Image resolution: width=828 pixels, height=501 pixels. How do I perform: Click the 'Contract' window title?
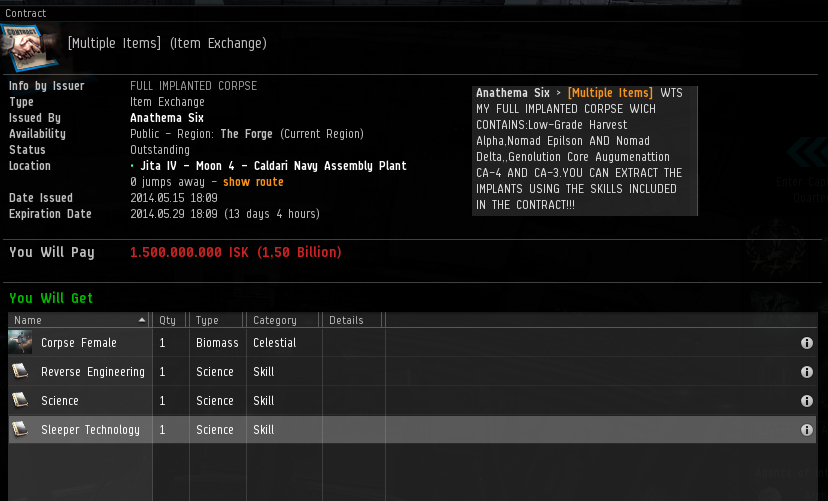25,13
